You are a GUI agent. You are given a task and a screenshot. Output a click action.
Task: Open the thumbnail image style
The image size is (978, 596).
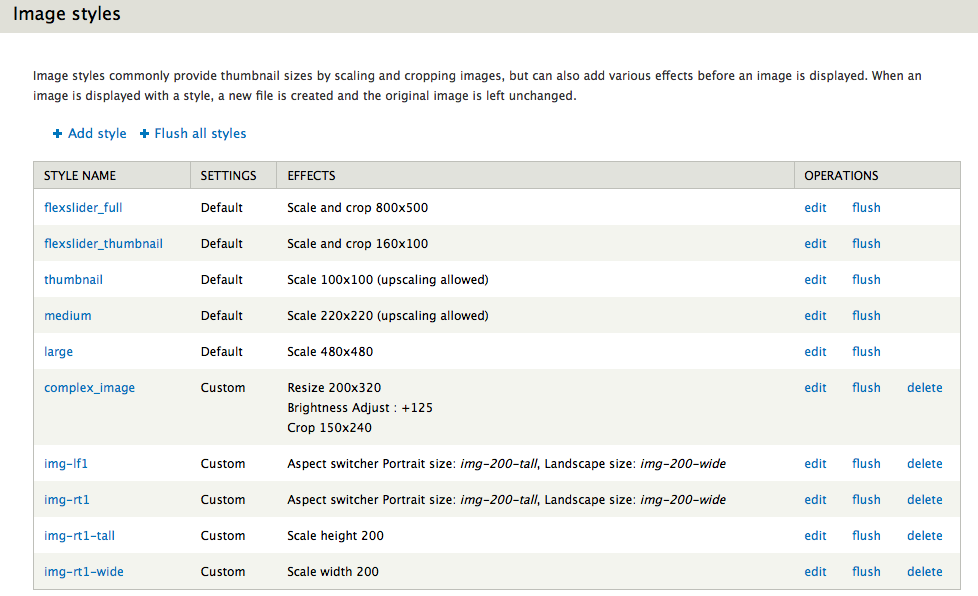tap(73, 279)
